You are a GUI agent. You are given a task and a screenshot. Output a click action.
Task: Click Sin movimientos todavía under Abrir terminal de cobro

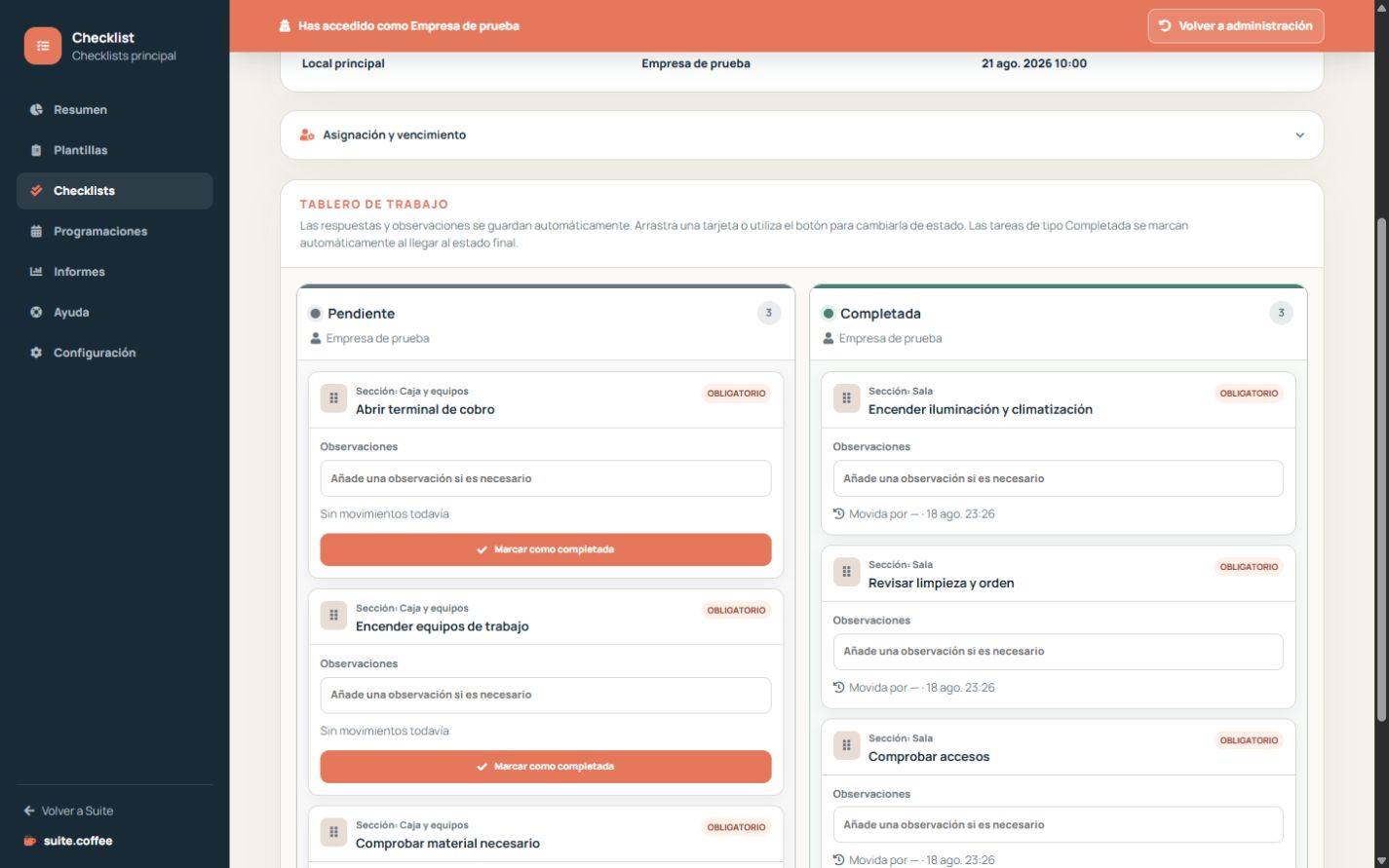[x=385, y=513]
